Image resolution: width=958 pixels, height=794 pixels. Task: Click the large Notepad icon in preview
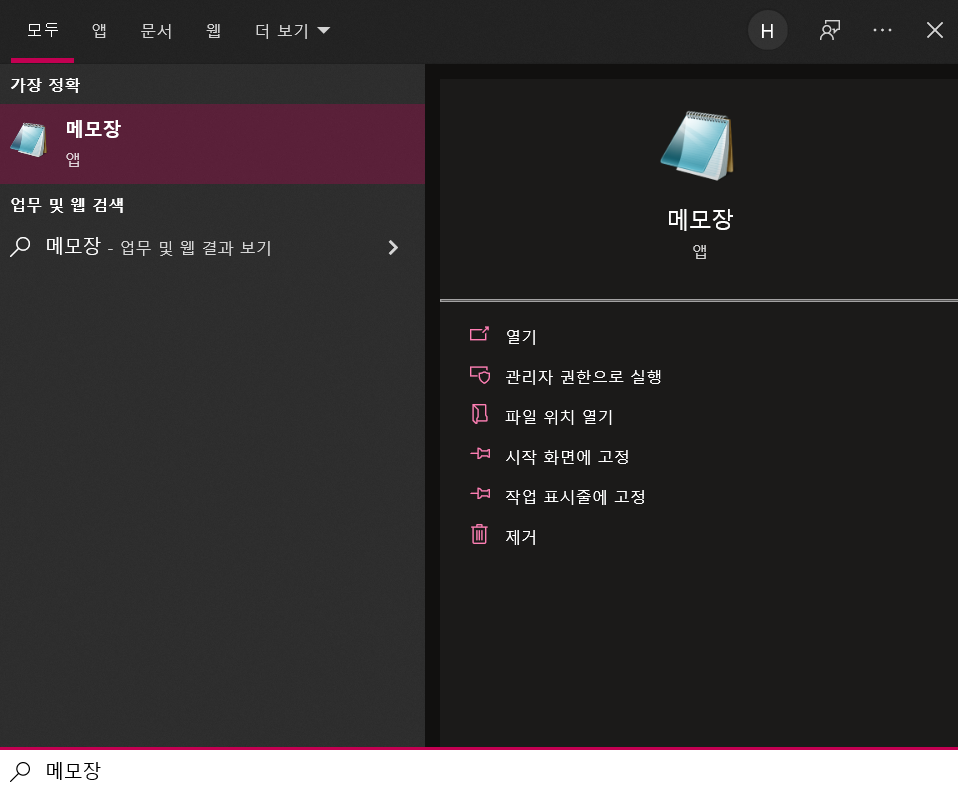pos(698,145)
